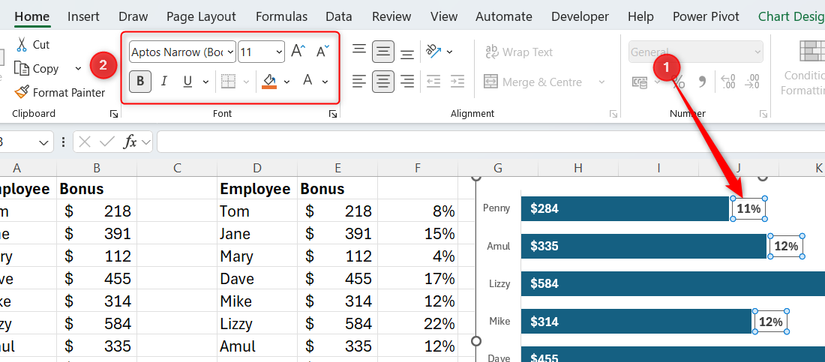Cancel formula entry with the X icon
825x362 pixels.
coord(85,142)
